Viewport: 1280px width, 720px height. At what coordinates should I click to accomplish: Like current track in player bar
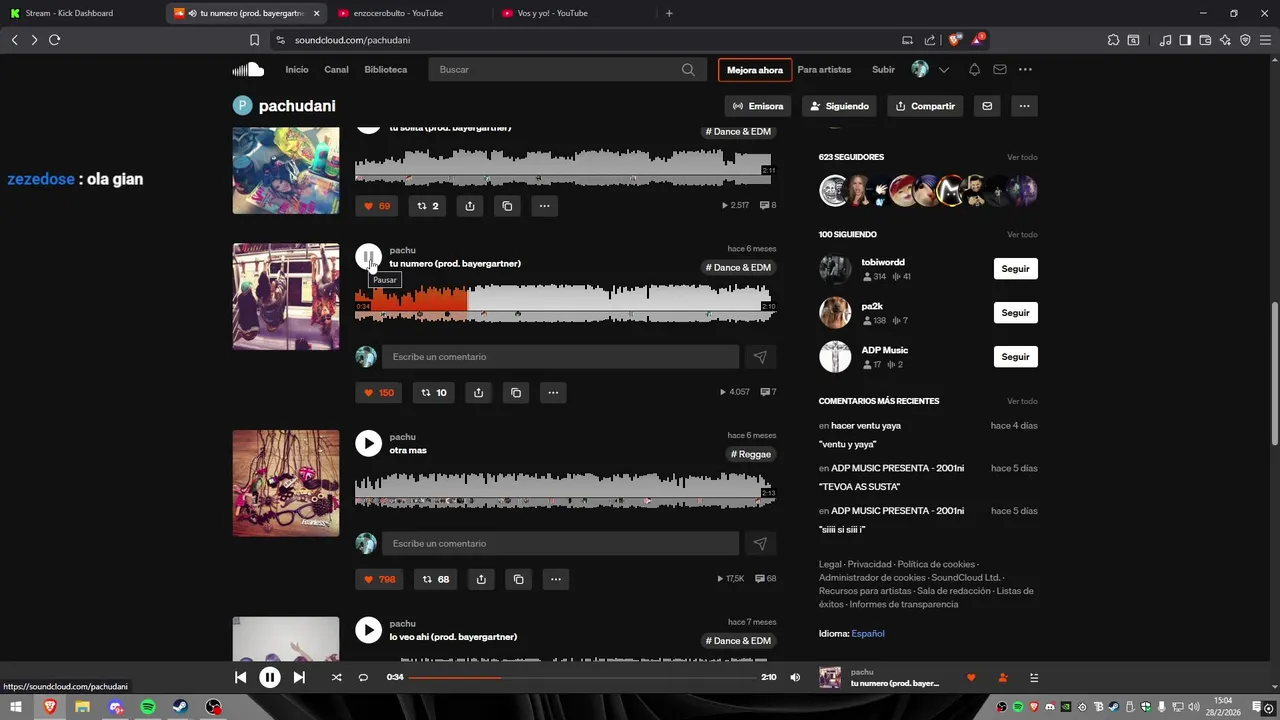[x=971, y=677]
